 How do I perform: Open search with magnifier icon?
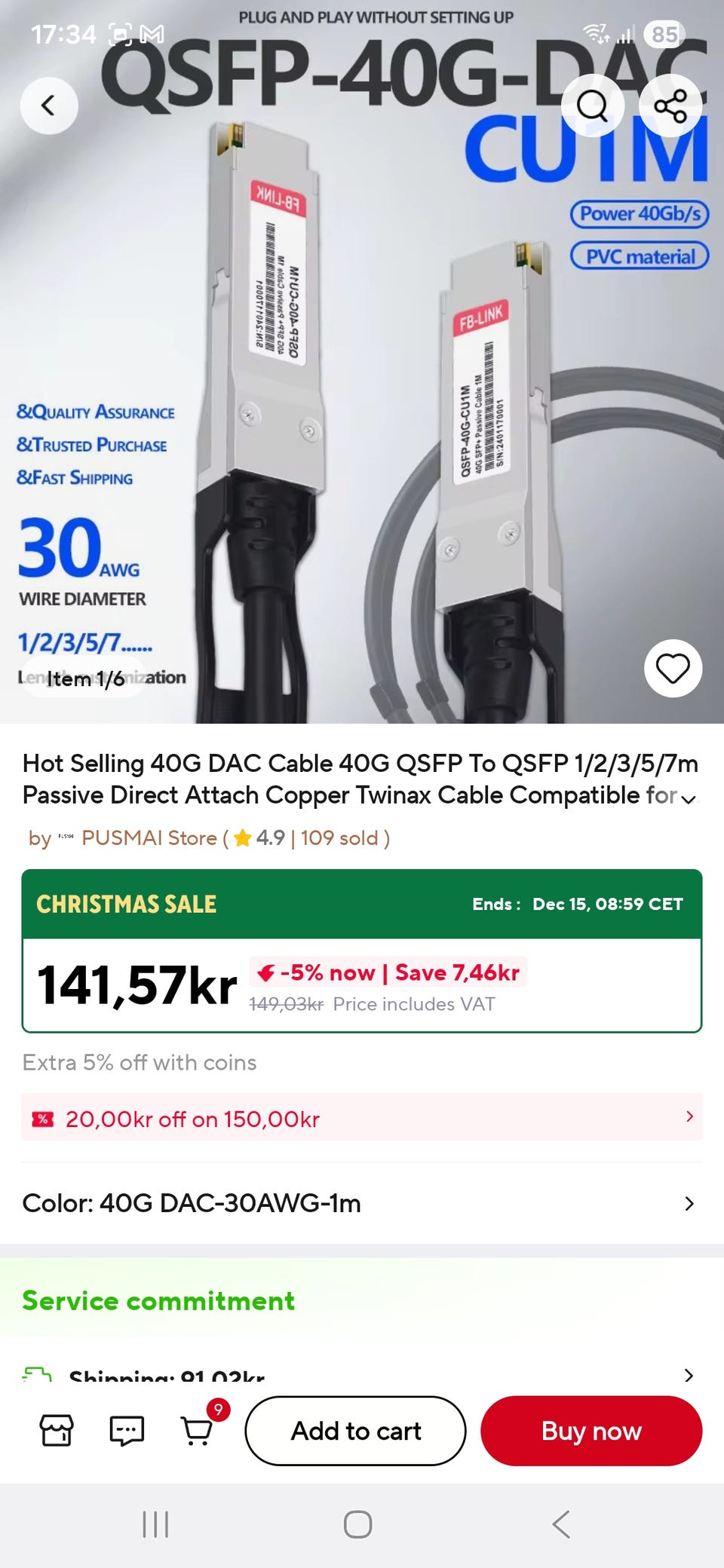point(593,106)
